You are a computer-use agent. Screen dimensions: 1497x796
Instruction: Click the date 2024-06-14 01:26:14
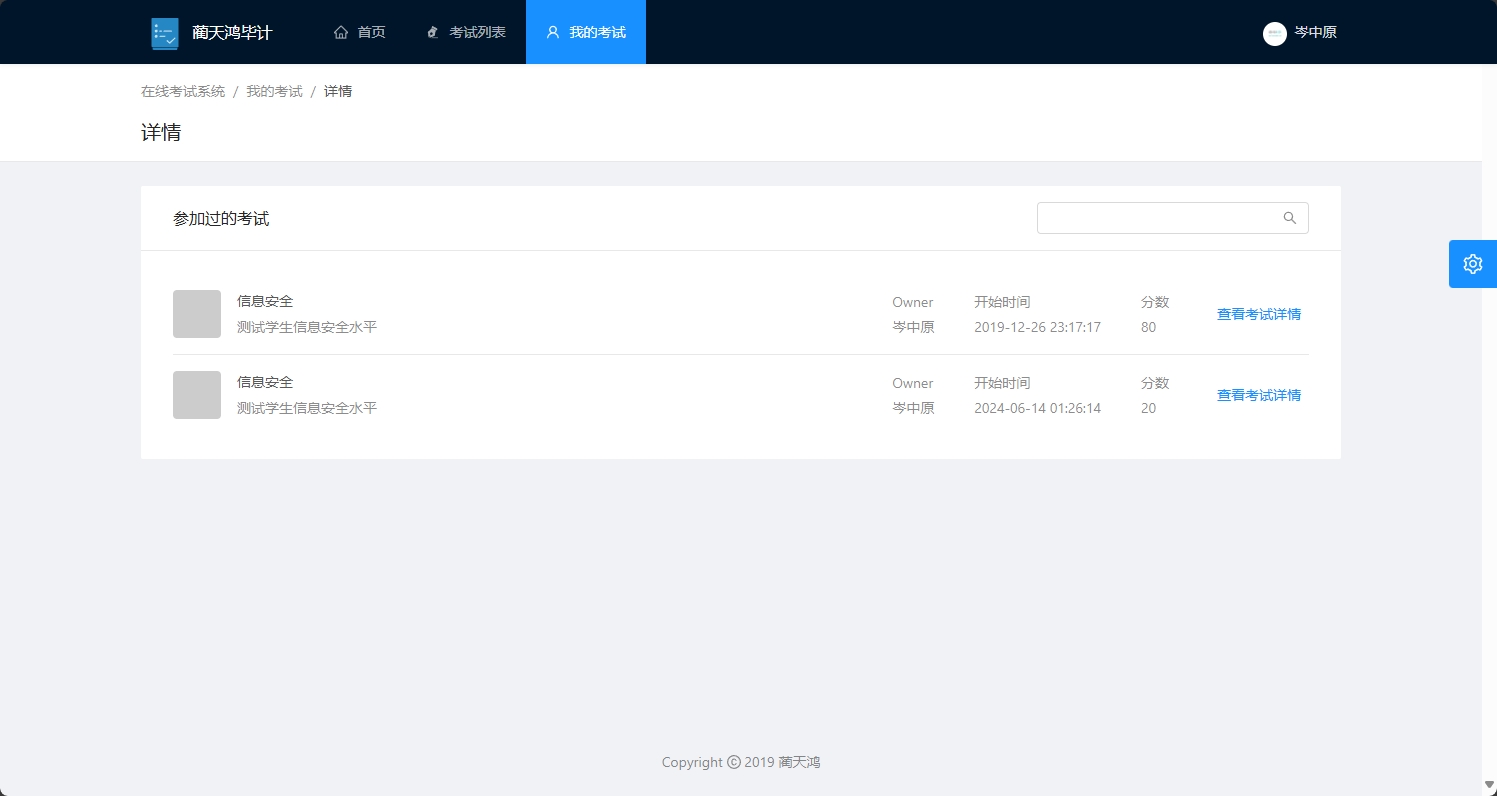[x=1037, y=408]
